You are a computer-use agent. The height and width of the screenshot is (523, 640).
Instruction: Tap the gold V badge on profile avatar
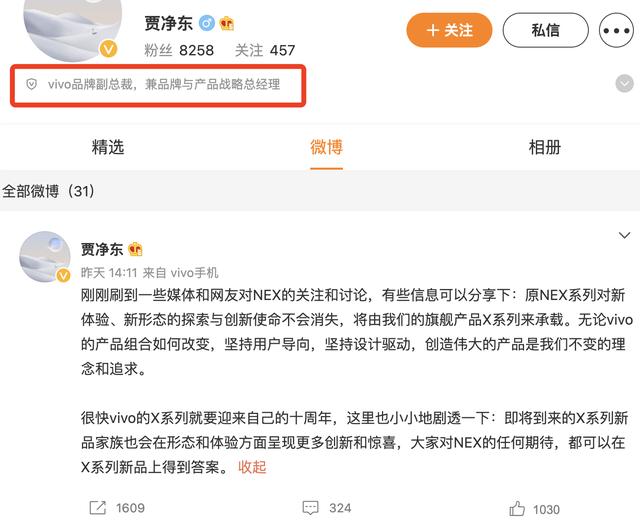[x=109, y=50]
